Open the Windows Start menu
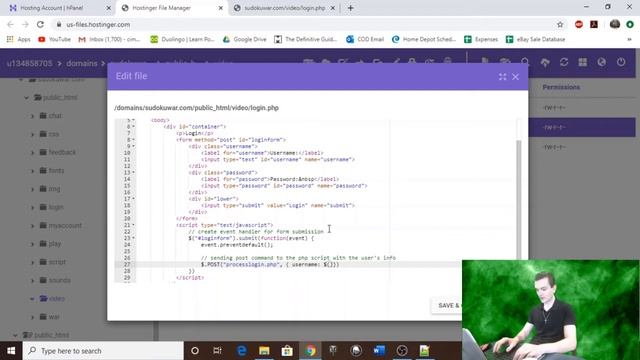 pos(11,351)
